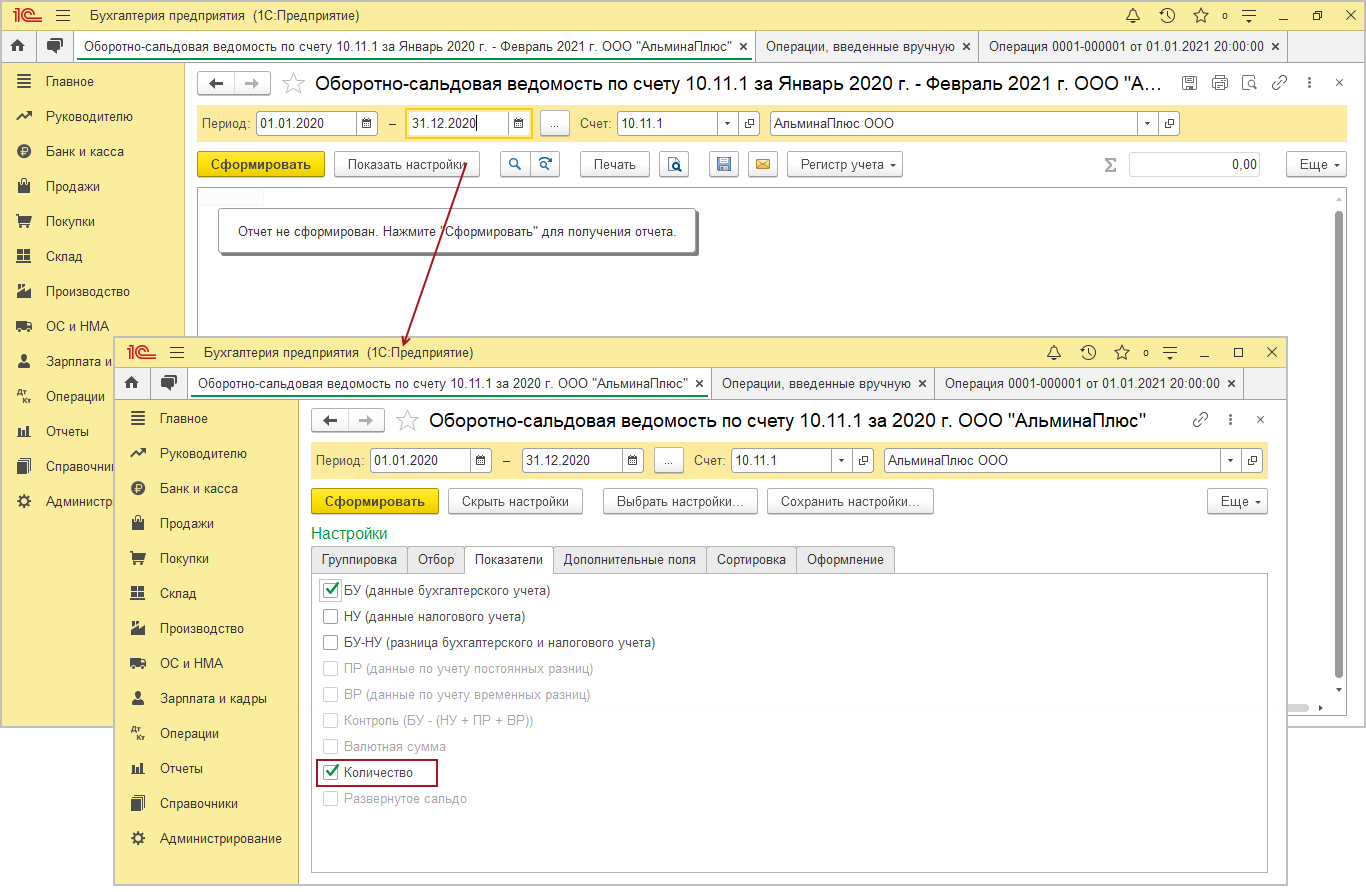Open the hamburger main menu in back window
The image size is (1366, 892).
click(63, 16)
